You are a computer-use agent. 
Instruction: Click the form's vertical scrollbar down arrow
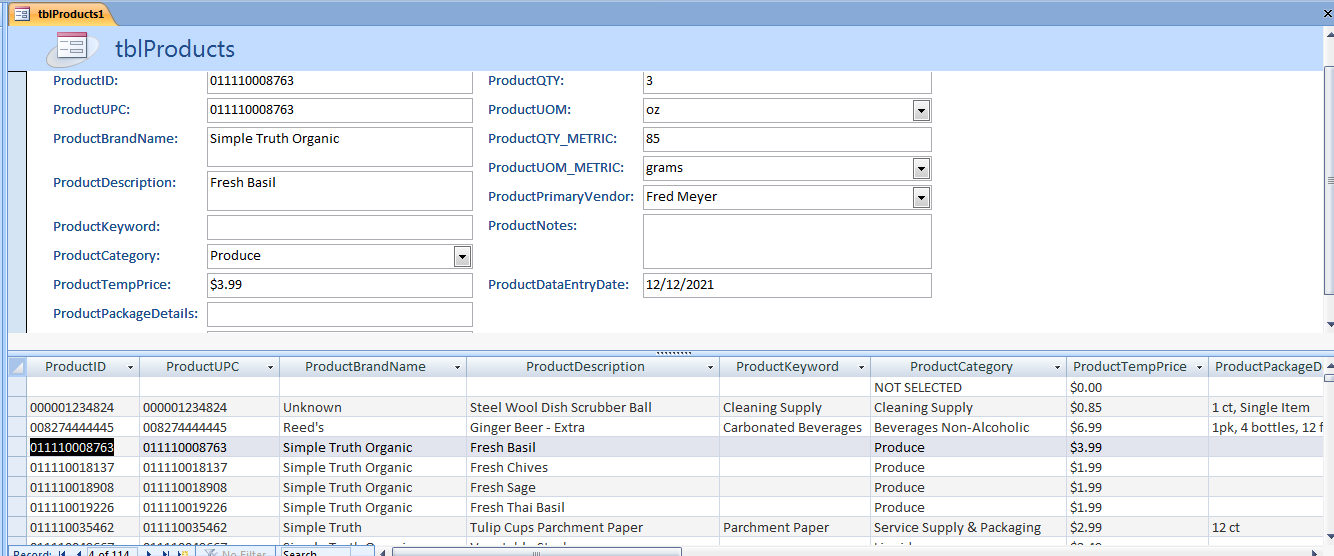[x=1328, y=324]
